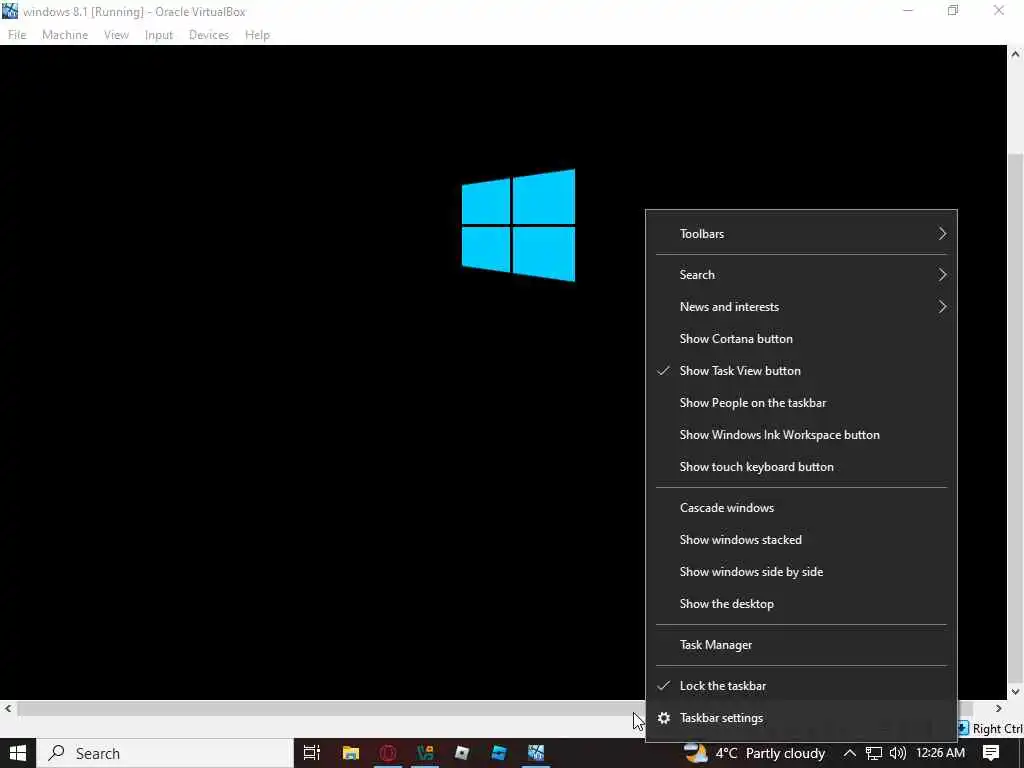Screen dimensions: 1024x768
Task: Uncheck Lock the taskbar
Action: coord(801,686)
